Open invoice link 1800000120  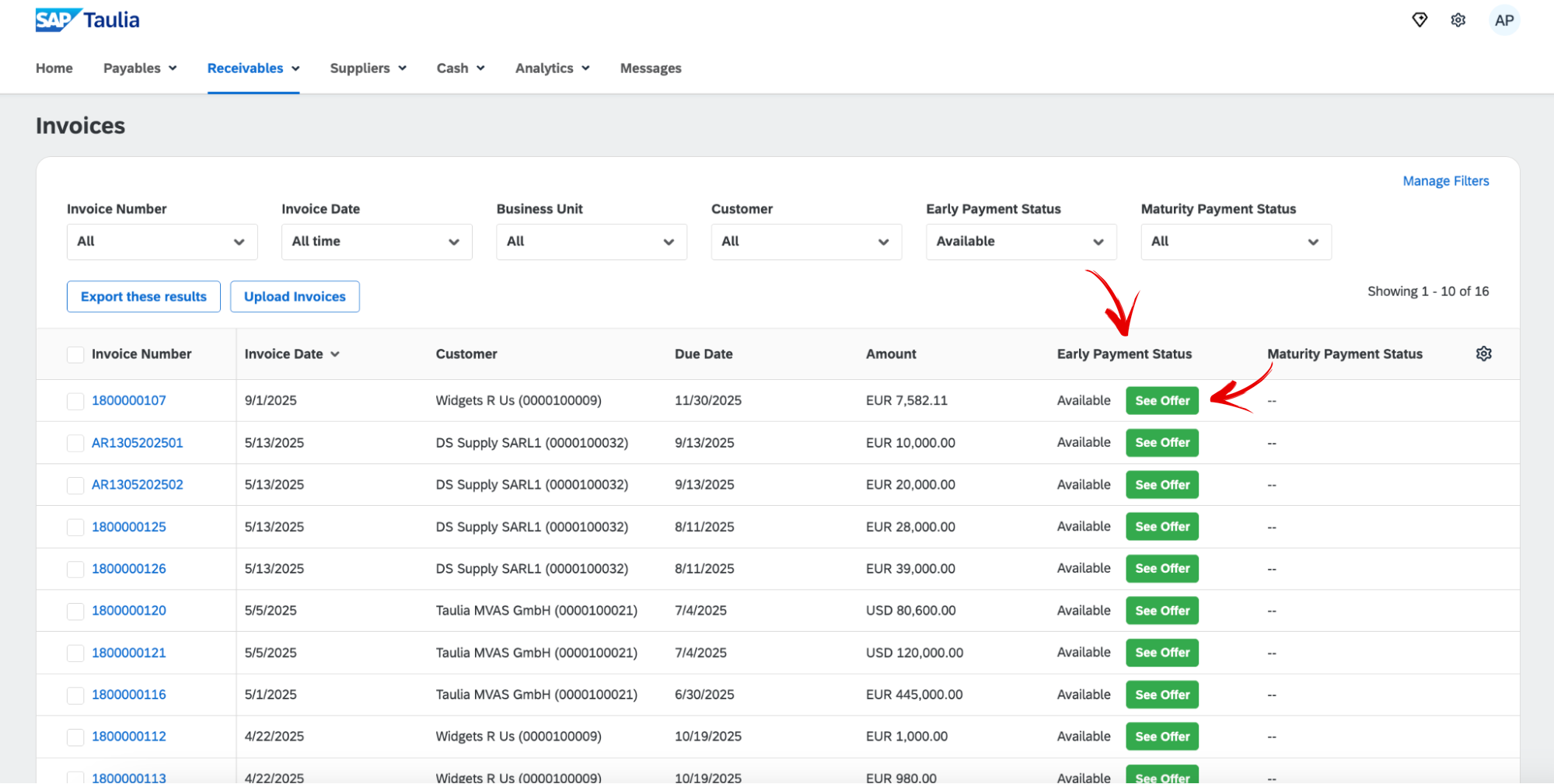click(129, 611)
